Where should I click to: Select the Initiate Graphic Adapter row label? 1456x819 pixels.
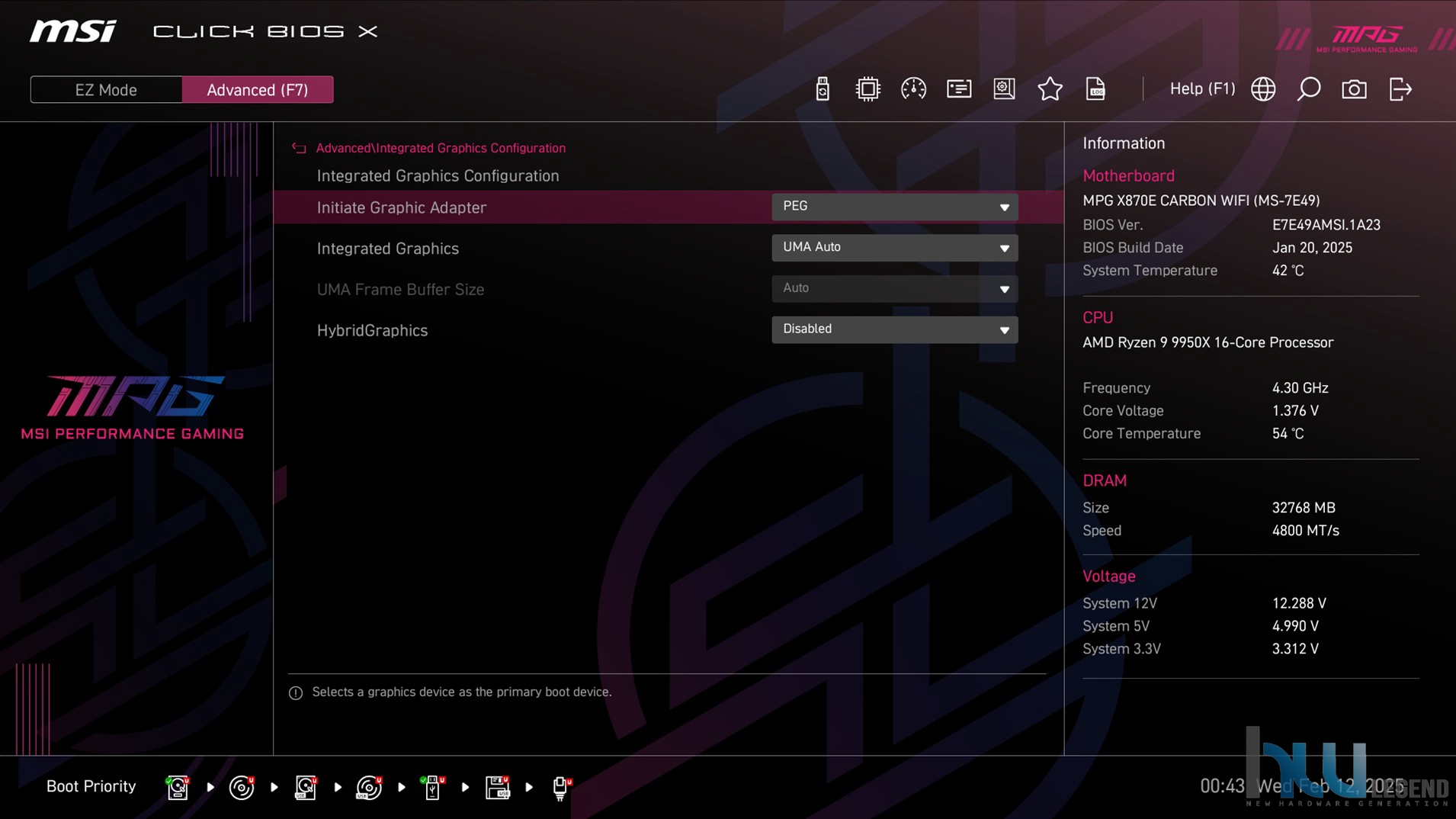tap(401, 207)
